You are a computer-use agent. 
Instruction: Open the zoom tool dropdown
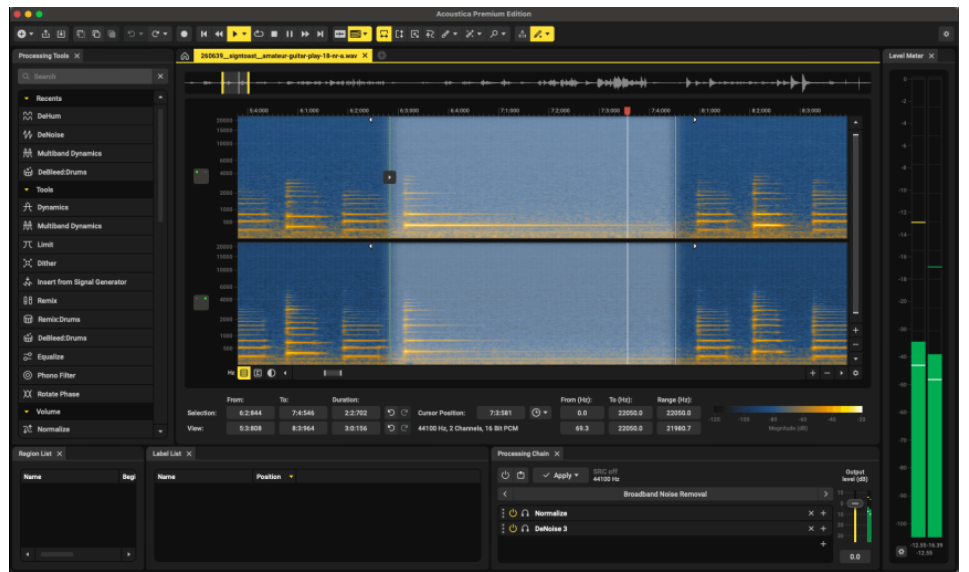(x=504, y=34)
